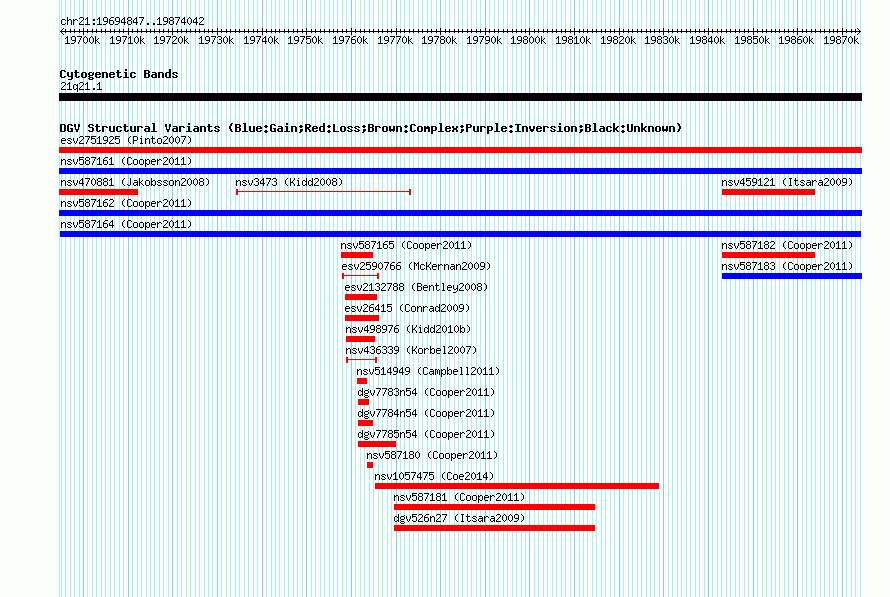Click the DGV Structural Variants track title
The height and width of the screenshot is (597, 890).
tap(370, 128)
